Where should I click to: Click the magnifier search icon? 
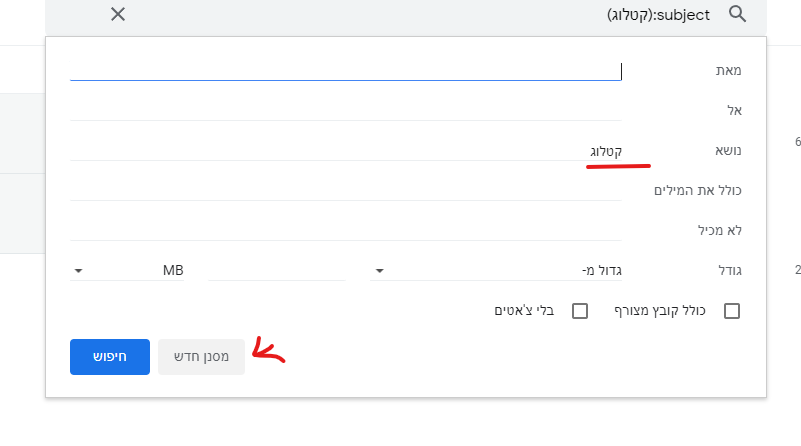(x=738, y=14)
